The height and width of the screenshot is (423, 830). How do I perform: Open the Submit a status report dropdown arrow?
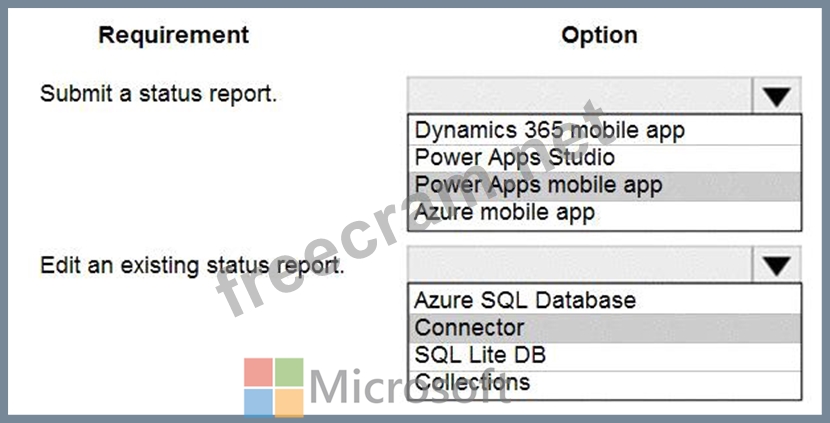click(x=777, y=96)
